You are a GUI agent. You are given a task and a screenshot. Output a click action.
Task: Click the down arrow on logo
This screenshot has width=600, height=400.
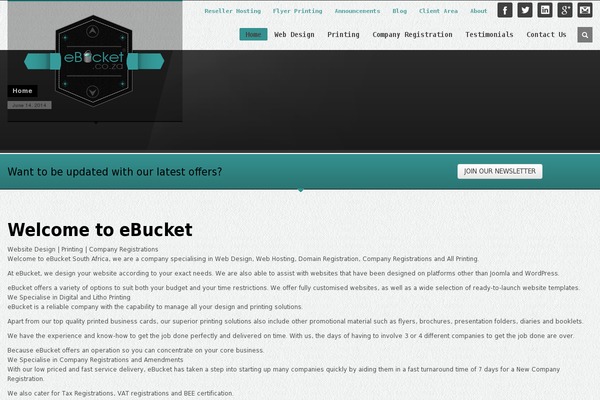(x=92, y=92)
